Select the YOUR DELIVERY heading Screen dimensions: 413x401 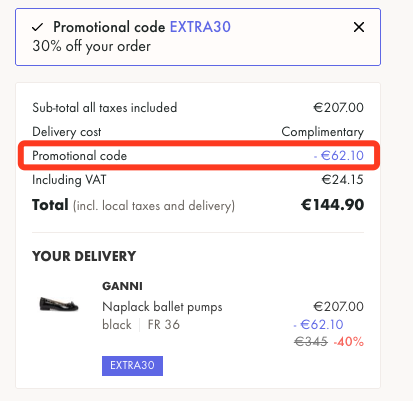[84, 256]
